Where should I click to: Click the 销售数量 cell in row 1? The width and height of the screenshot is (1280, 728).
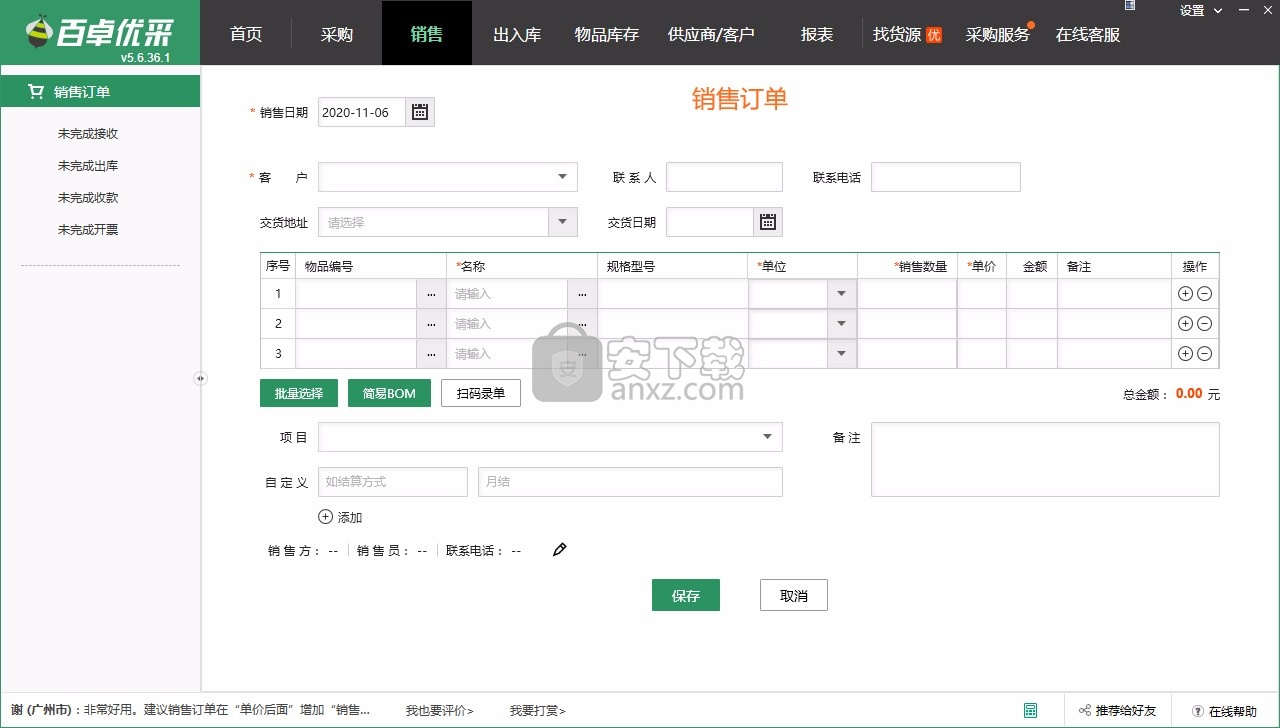[x=907, y=294]
